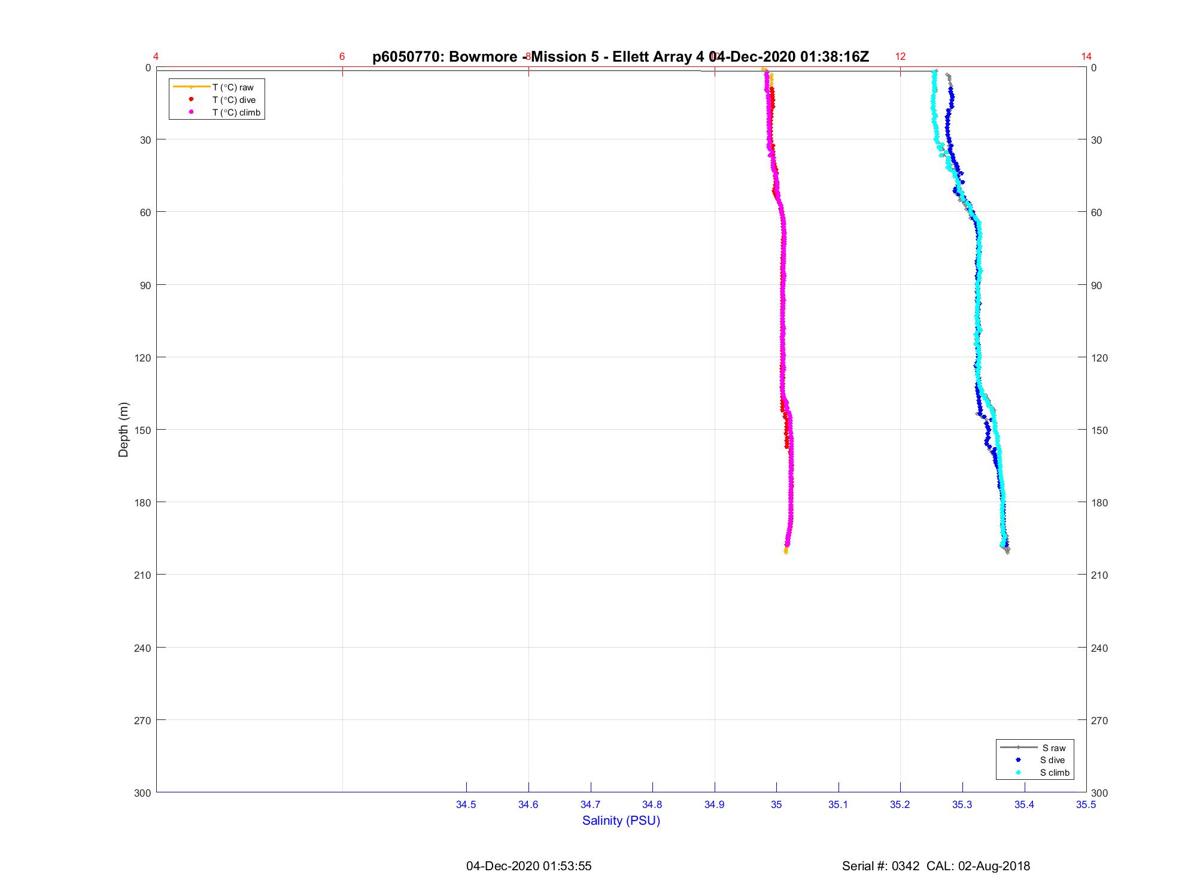
Task: Click the 'Salinity (PSU)' axis label
Action: (621, 821)
